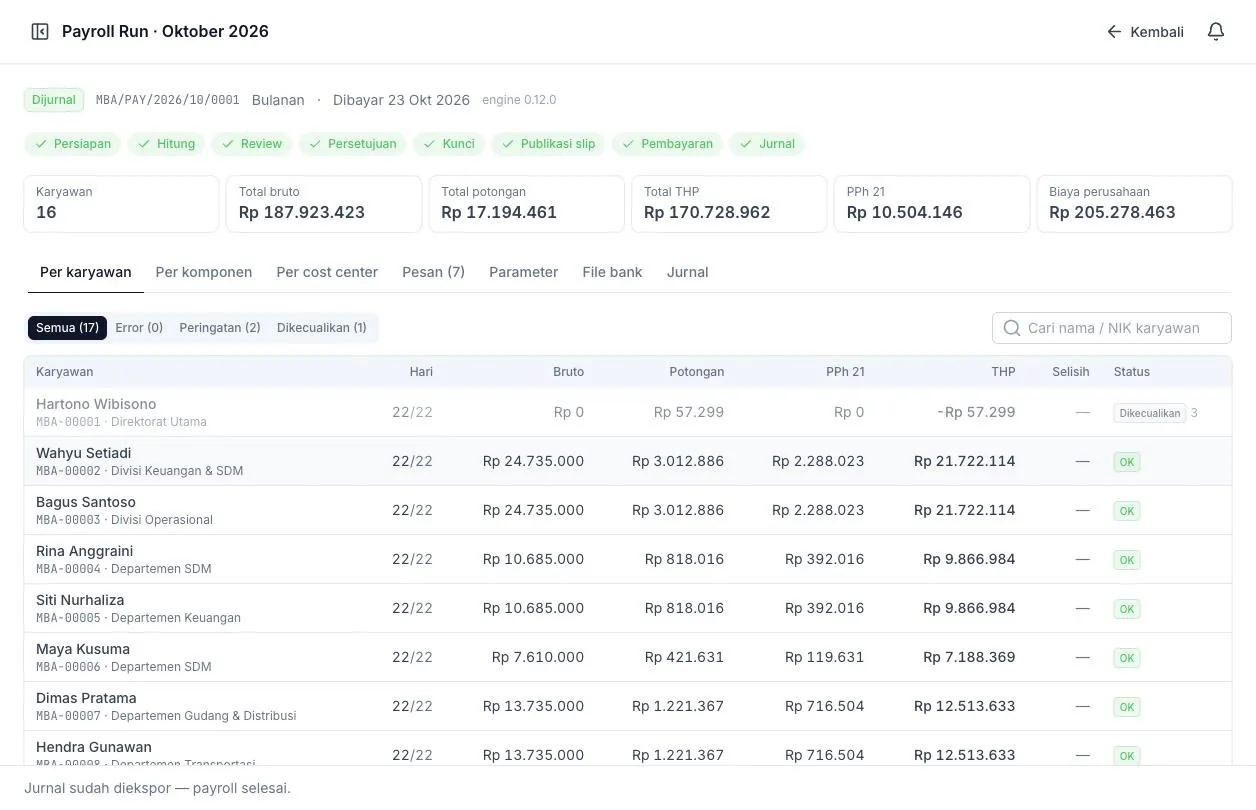Open Hendra Gunawan employee row
The image size is (1256, 810).
pos(628,748)
